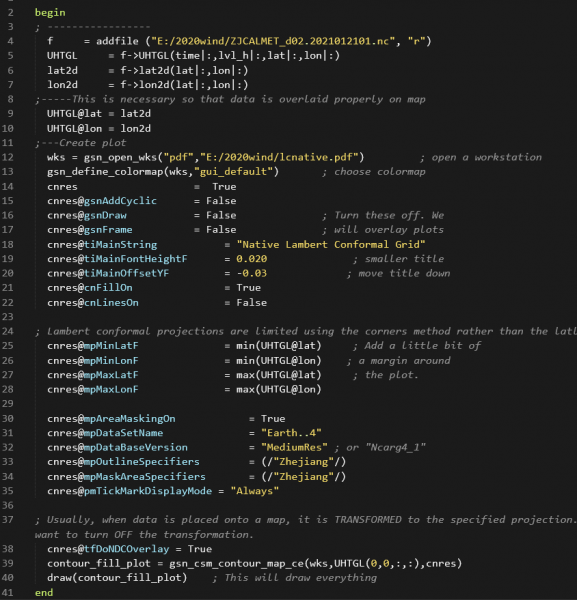Click the cnLinesOn False value
Image resolution: width=577 pixels, height=600 pixels.
pos(251,303)
